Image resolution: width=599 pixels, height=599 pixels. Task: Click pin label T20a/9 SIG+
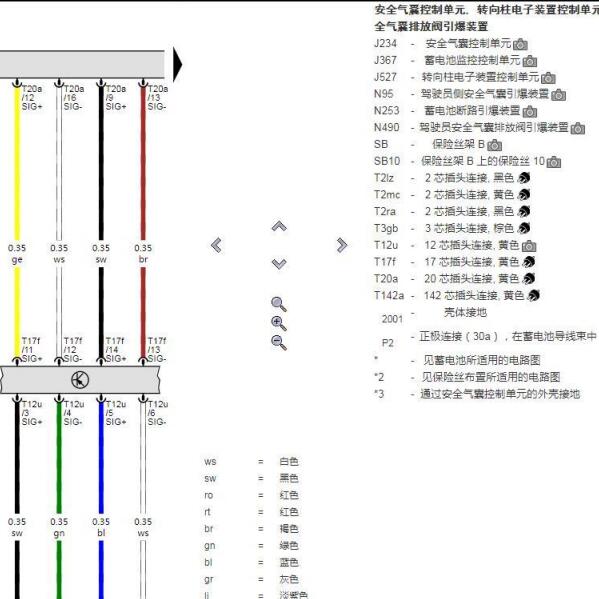point(116,97)
